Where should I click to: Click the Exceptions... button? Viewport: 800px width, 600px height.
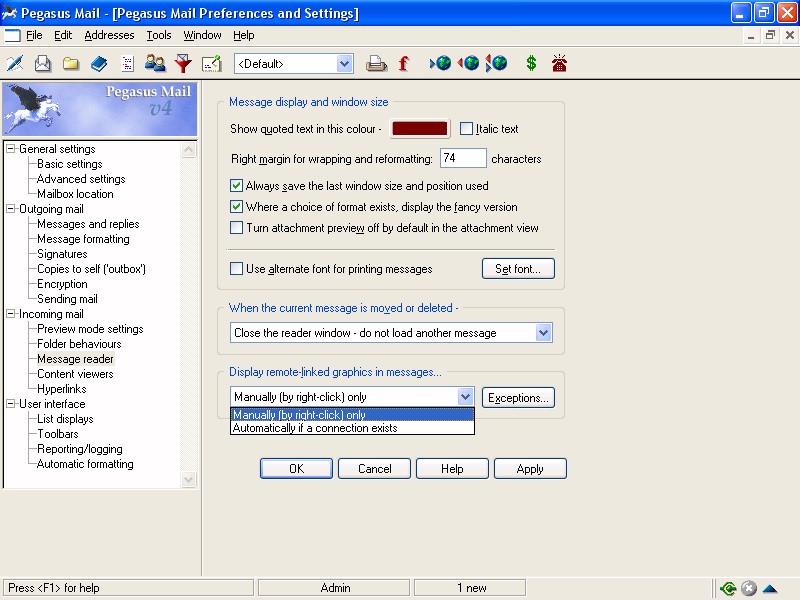[x=518, y=397]
